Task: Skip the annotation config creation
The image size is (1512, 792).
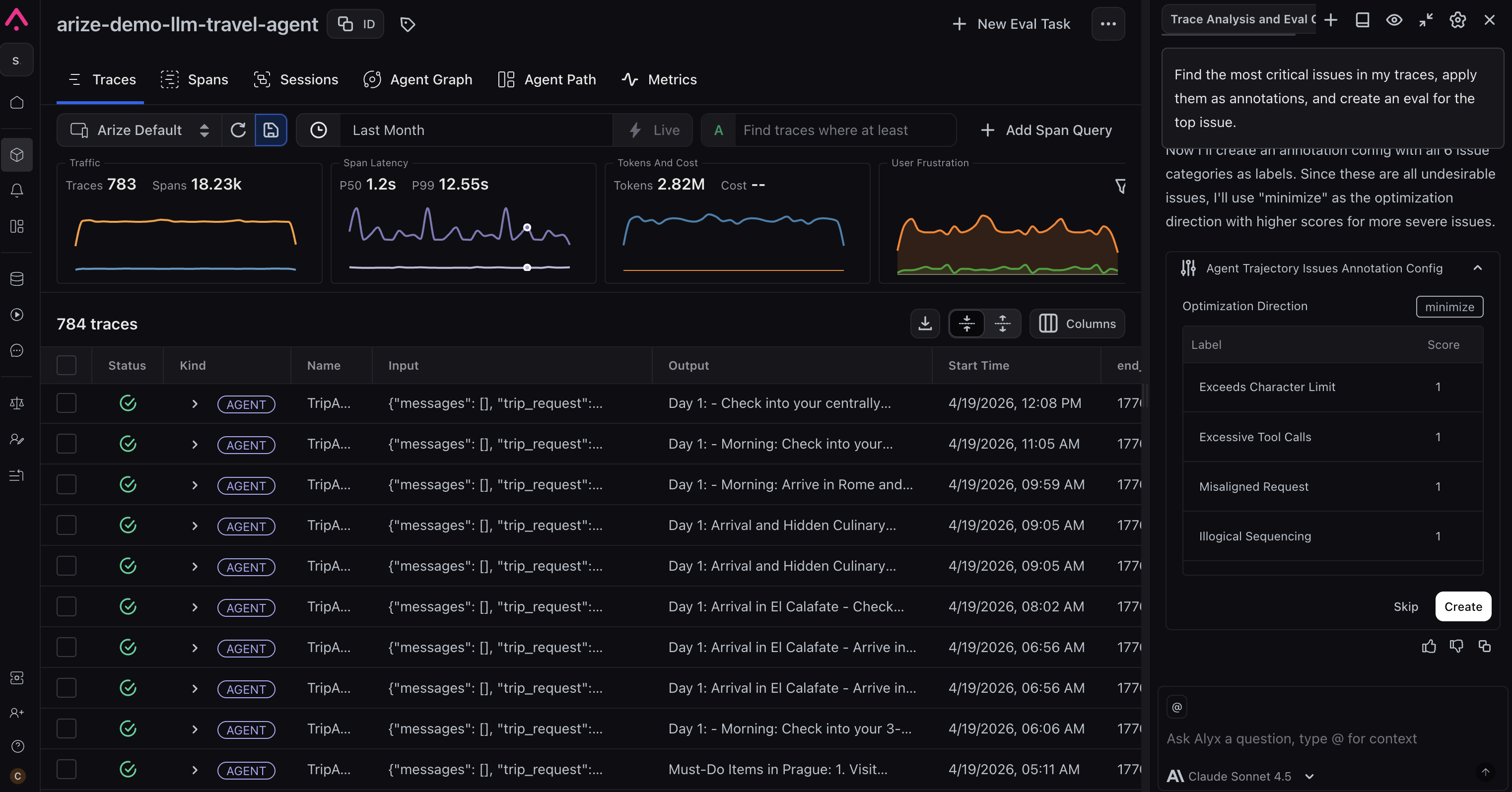Action: point(1406,606)
